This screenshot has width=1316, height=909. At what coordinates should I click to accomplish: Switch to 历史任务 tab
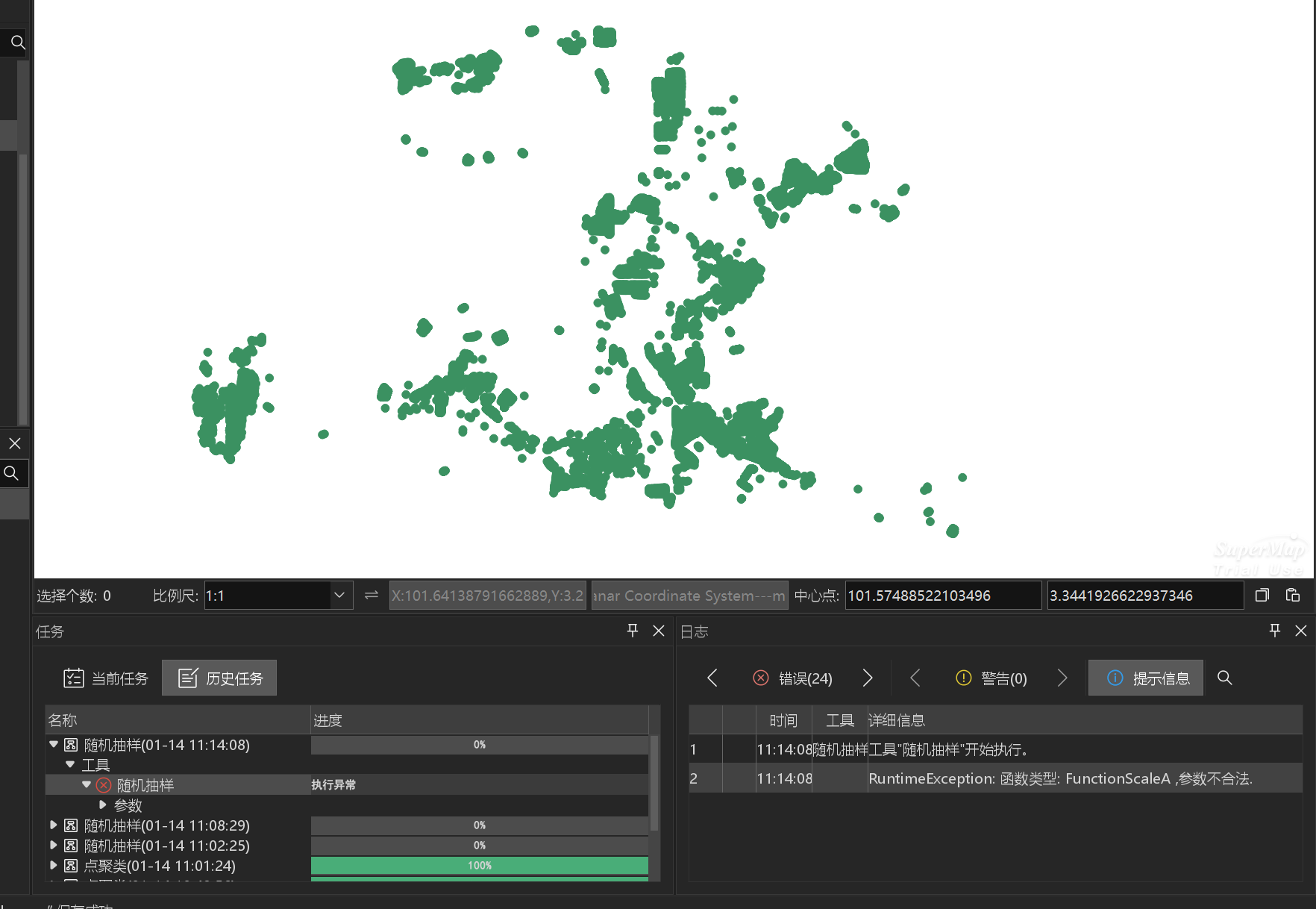(219, 678)
